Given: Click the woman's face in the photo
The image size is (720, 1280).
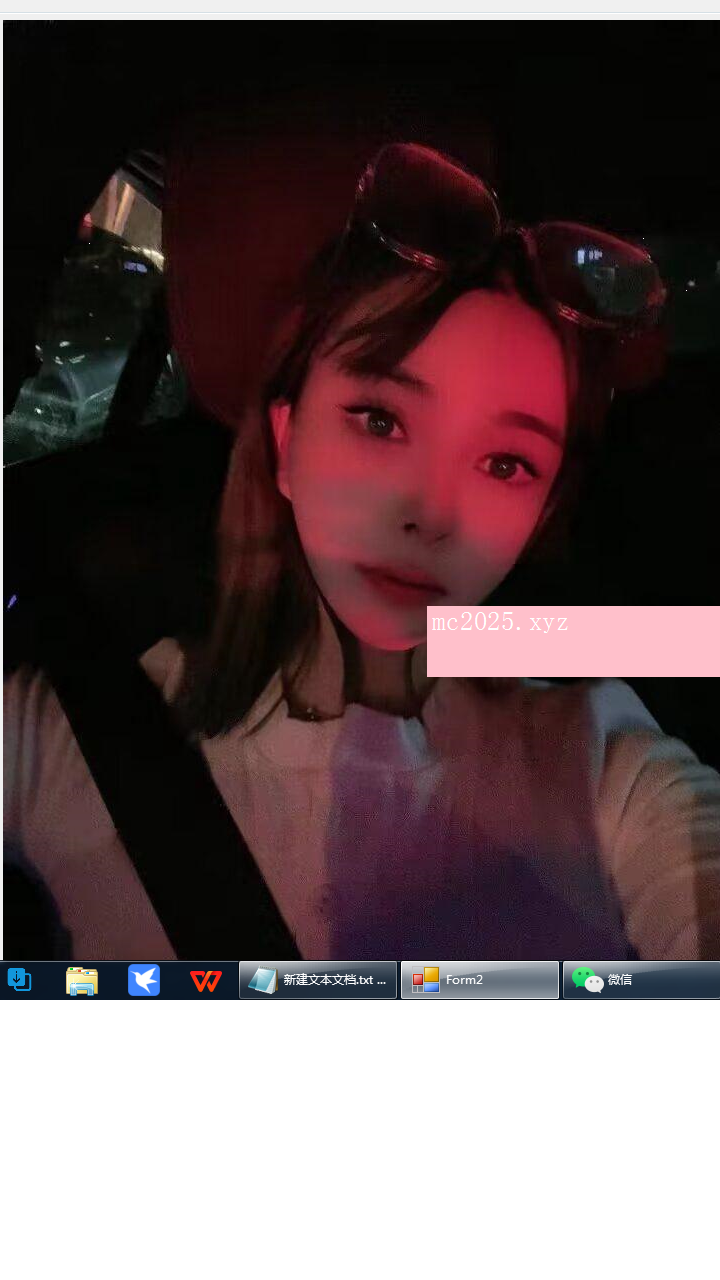Looking at the screenshot, I should tap(430, 480).
